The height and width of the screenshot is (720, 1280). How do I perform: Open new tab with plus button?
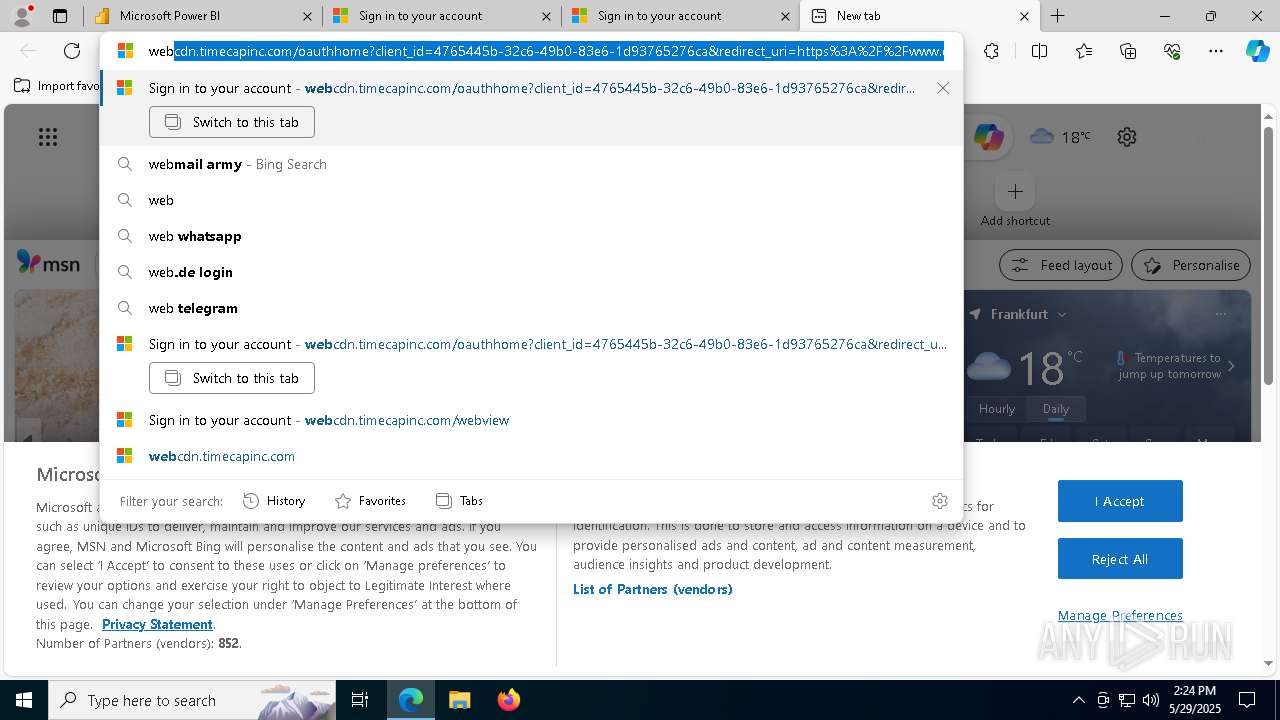tap(1057, 16)
